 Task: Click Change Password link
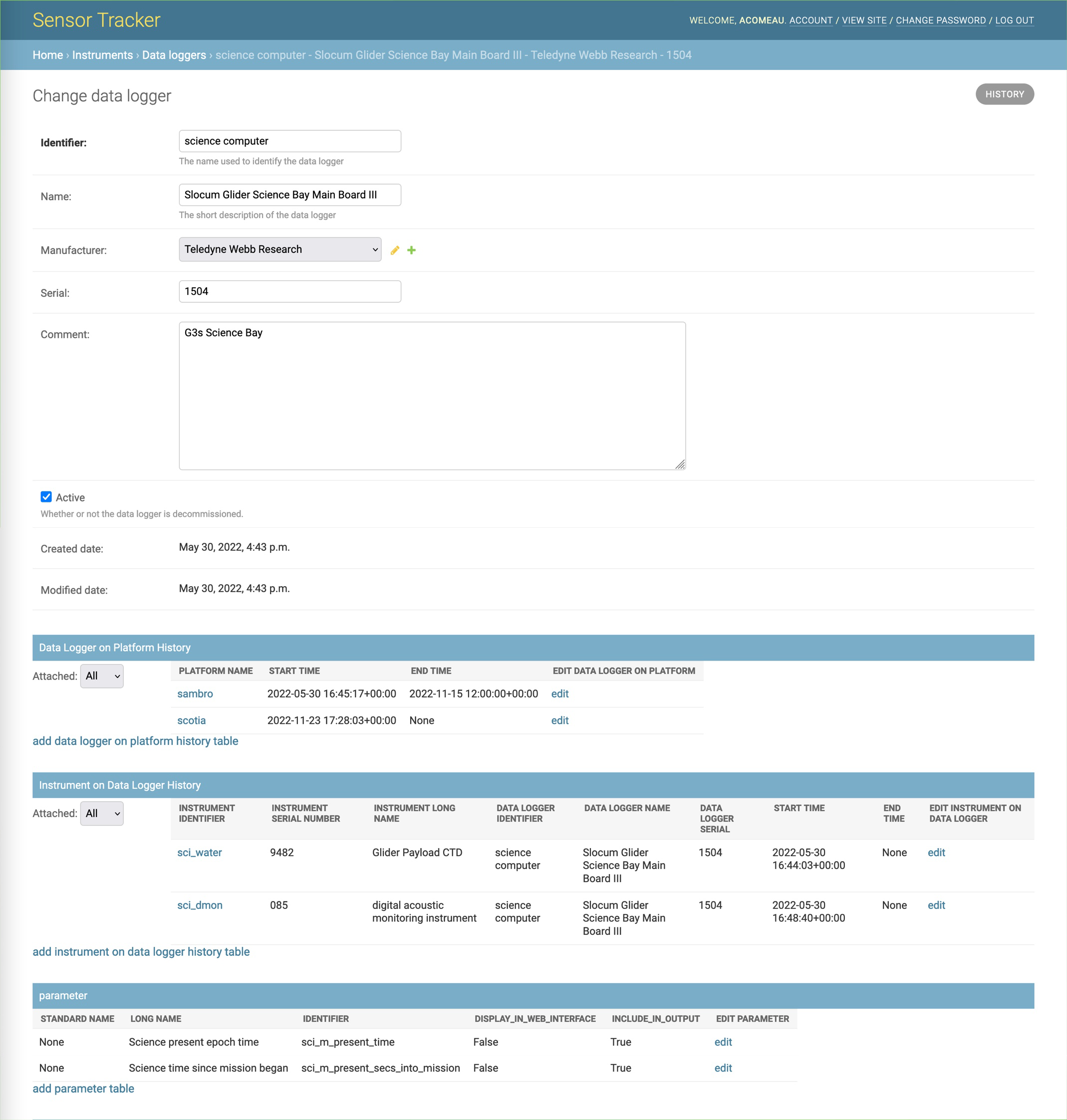(940, 20)
